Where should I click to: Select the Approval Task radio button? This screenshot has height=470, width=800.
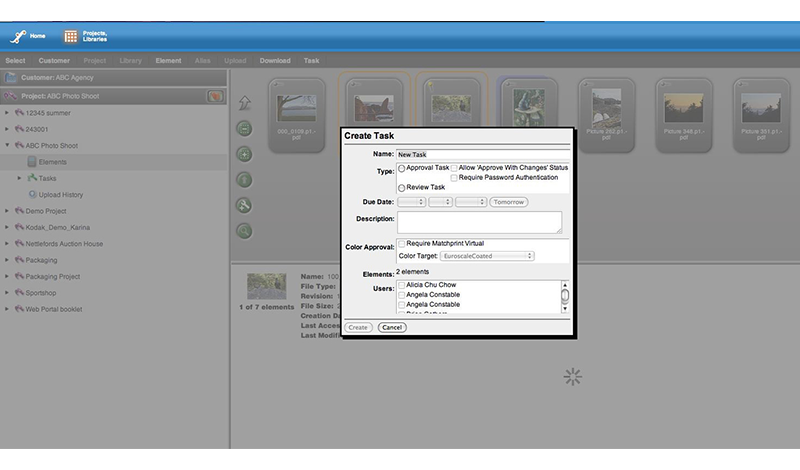pos(402,168)
